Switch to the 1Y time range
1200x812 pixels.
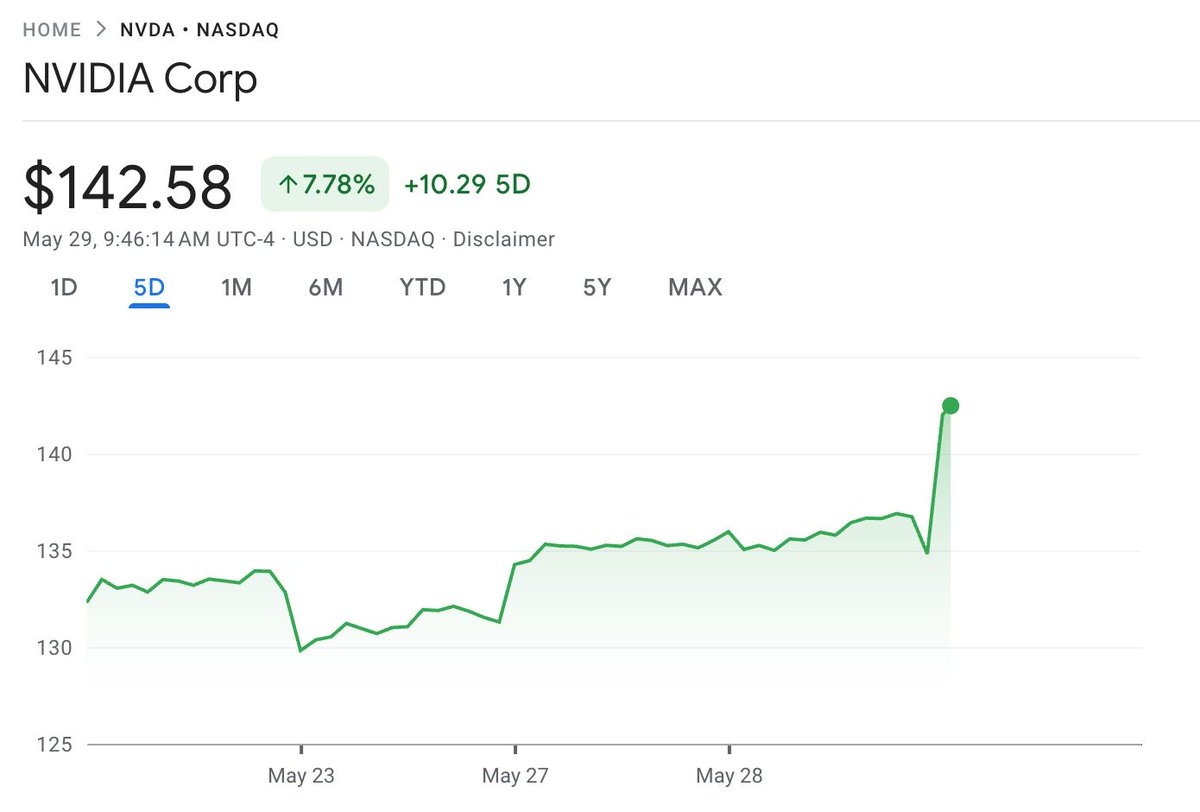pos(512,287)
